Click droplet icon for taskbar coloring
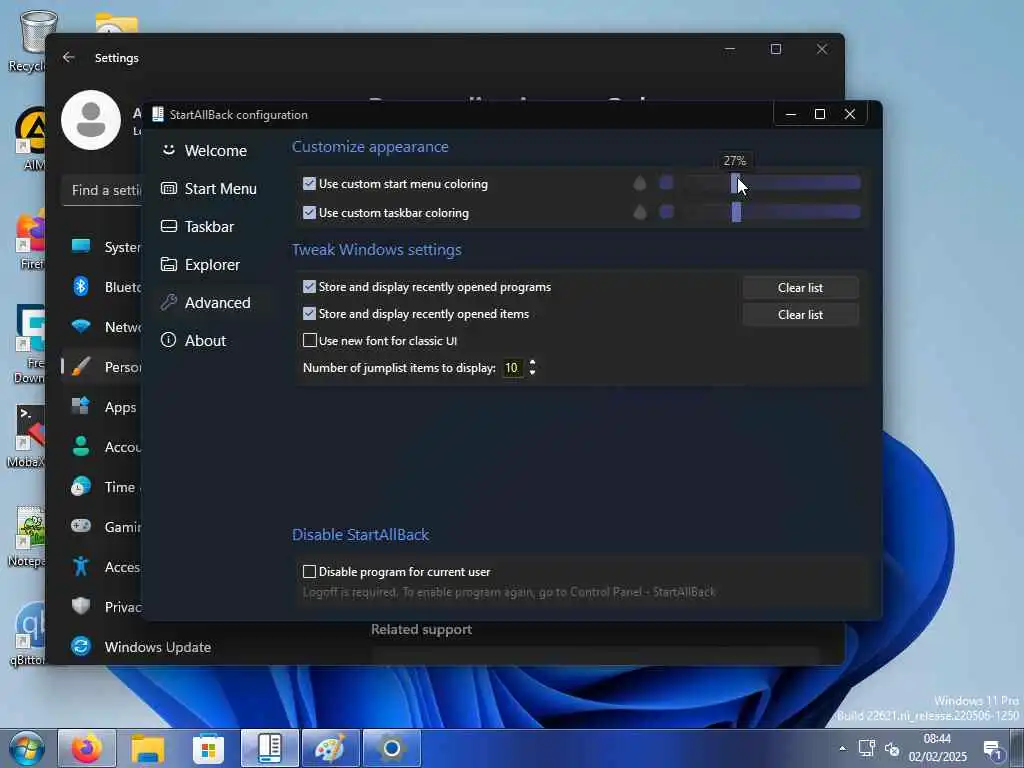This screenshot has width=1024, height=768. 640,212
